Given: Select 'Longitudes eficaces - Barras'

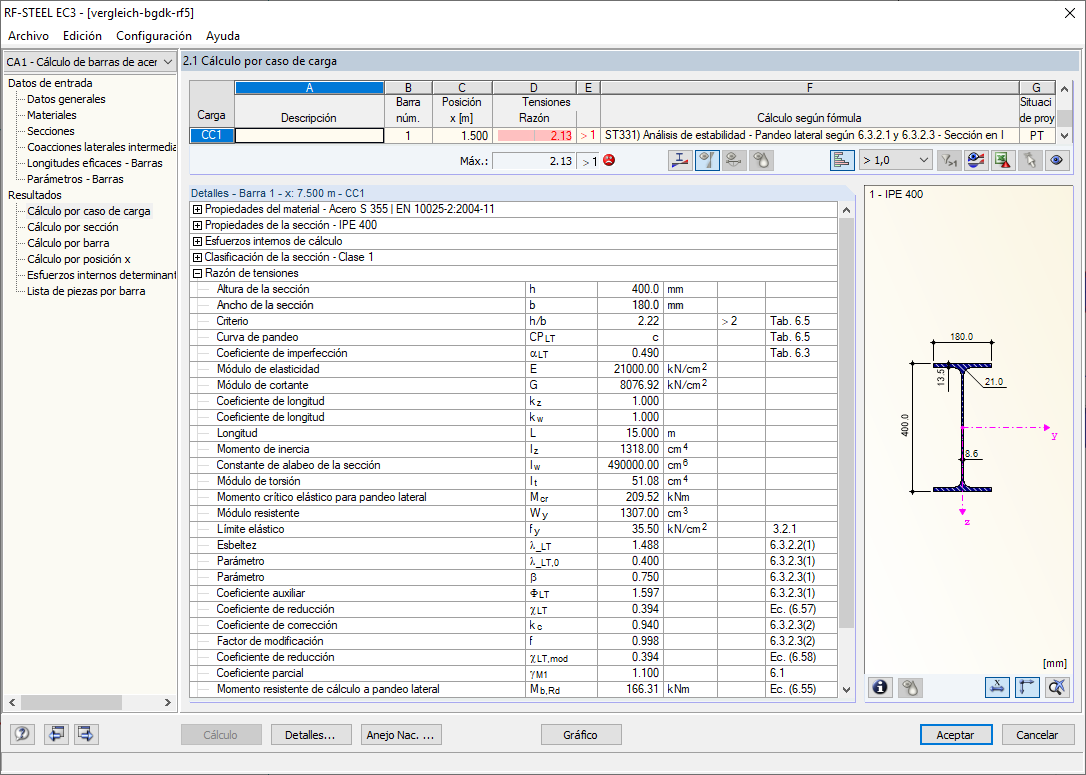Looking at the screenshot, I should click(95, 163).
